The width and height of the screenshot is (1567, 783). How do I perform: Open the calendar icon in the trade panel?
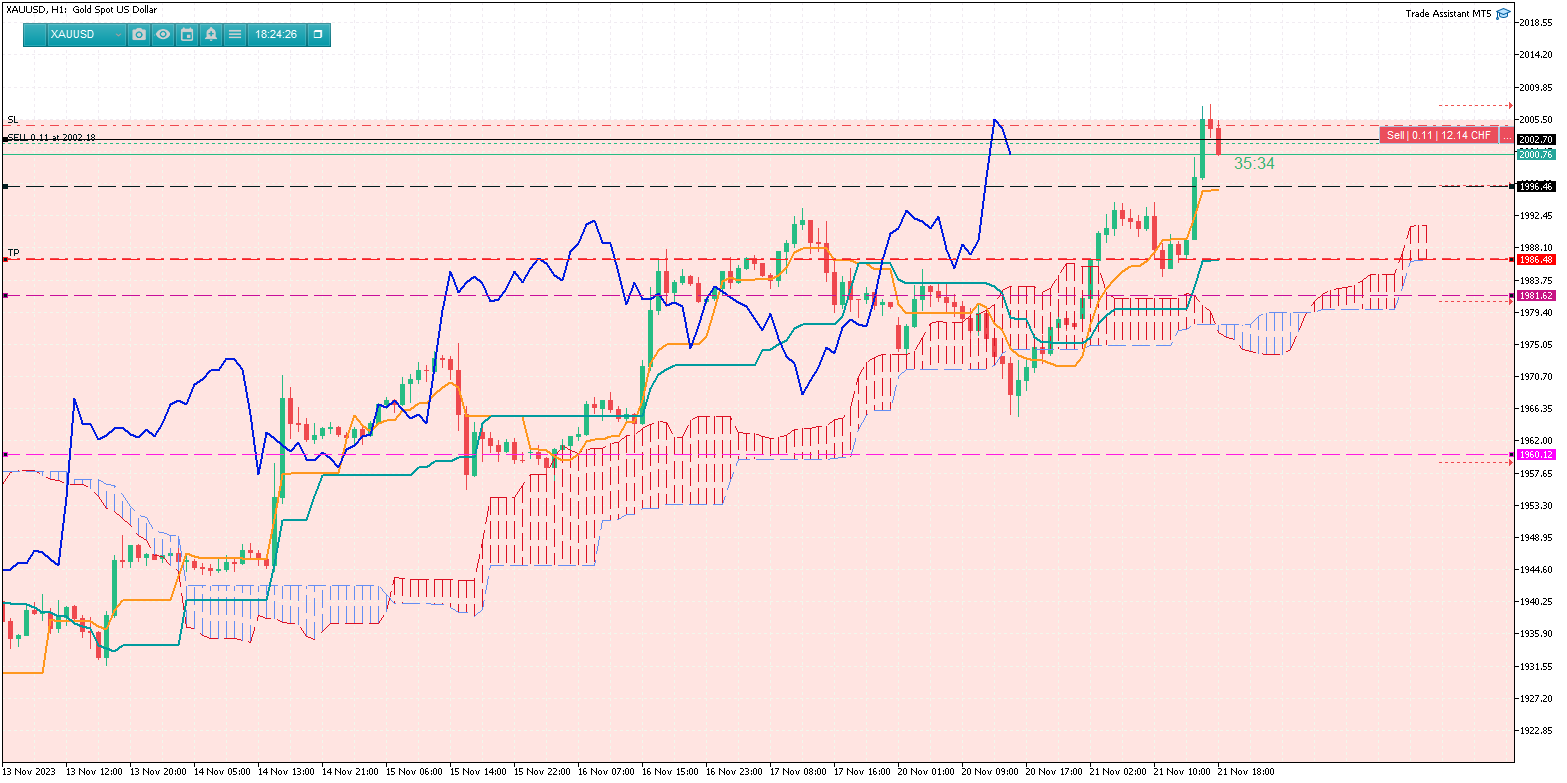(187, 34)
